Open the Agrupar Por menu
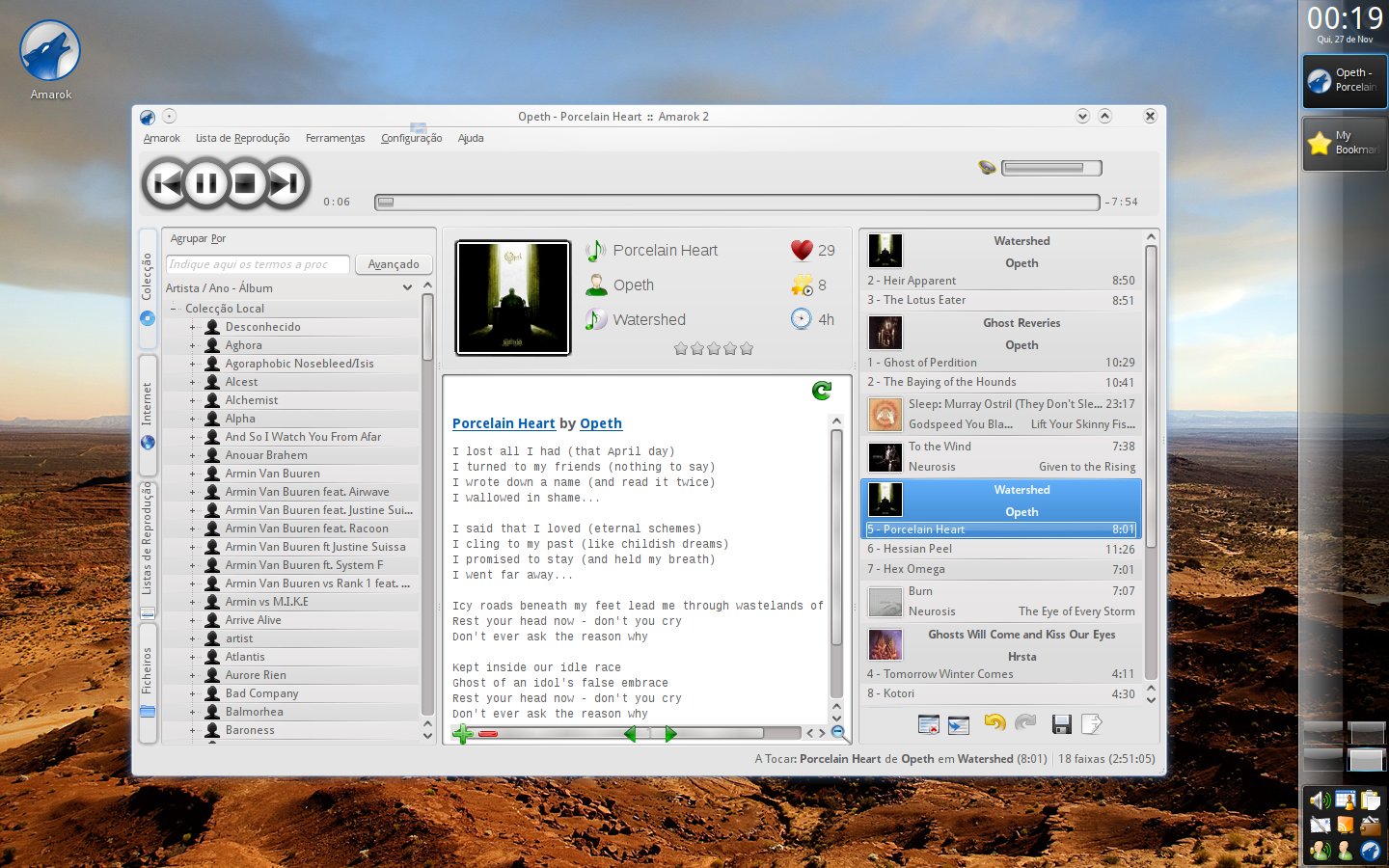Screen dimensions: 1389x868 (x=198, y=238)
